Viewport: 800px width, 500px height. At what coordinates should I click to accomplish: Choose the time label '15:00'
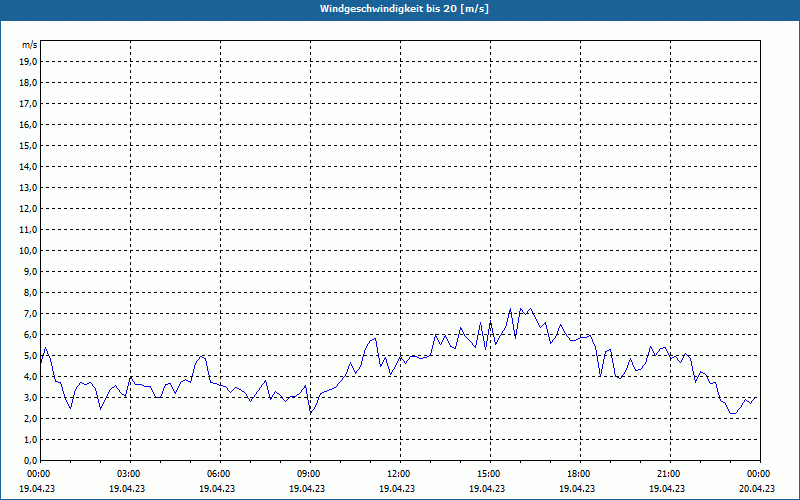pos(490,474)
